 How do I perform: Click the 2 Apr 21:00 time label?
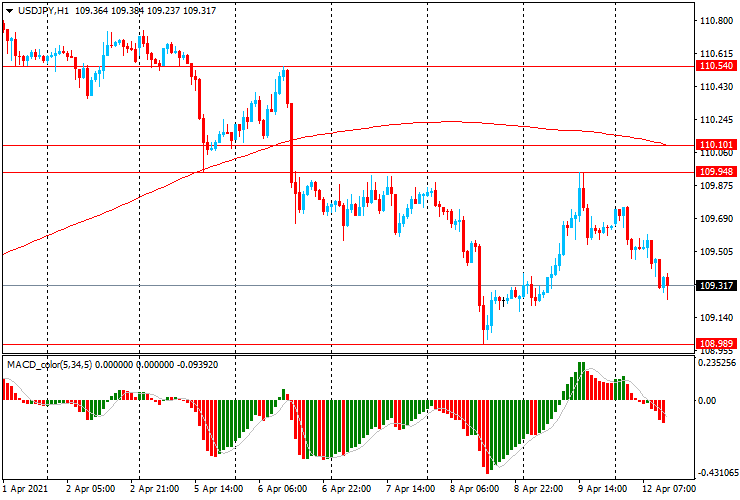[x=154, y=488]
